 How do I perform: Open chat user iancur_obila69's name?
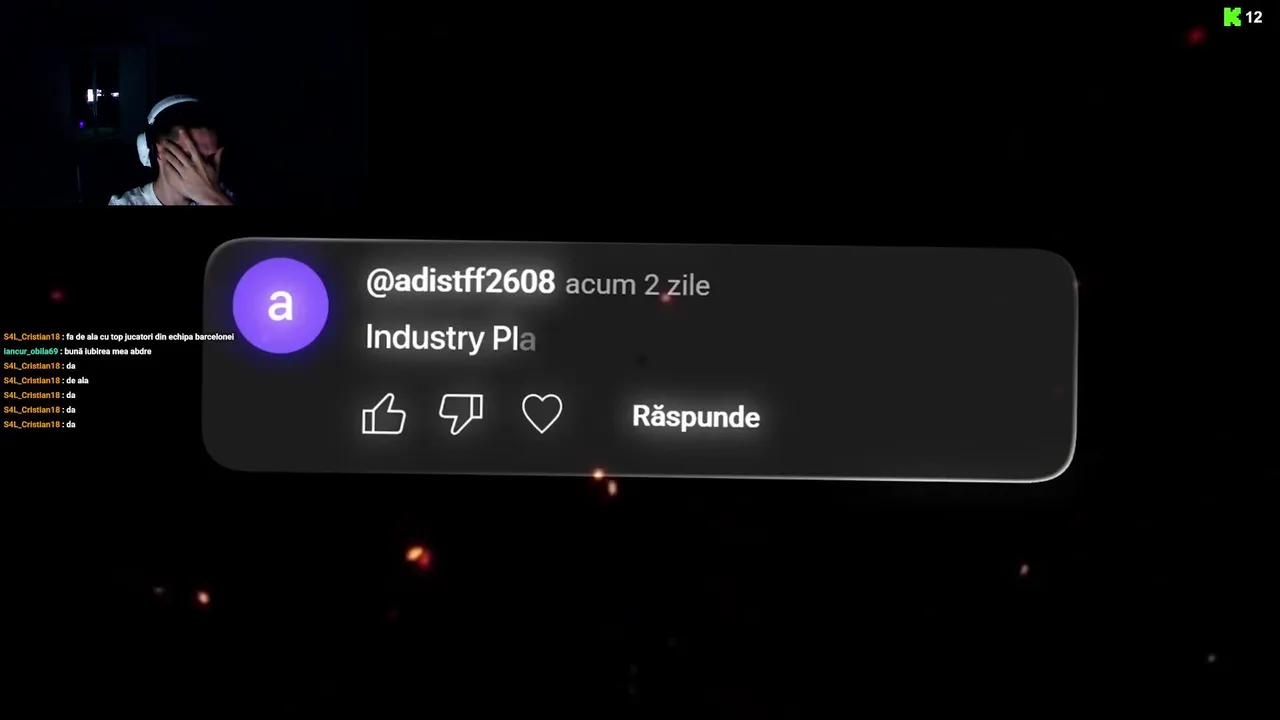click(x=31, y=351)
